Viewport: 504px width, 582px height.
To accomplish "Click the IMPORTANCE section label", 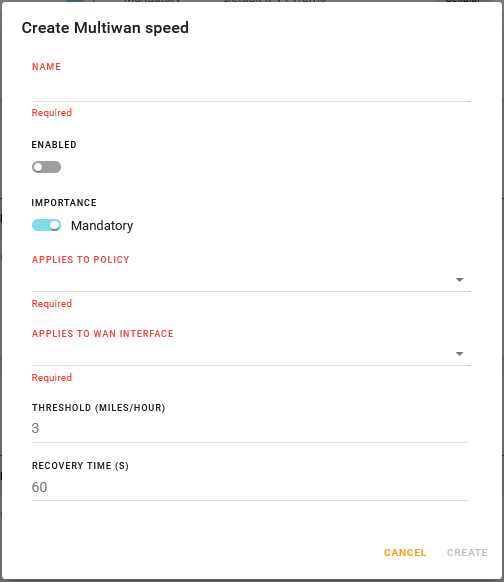I will (x=64, y=203).
